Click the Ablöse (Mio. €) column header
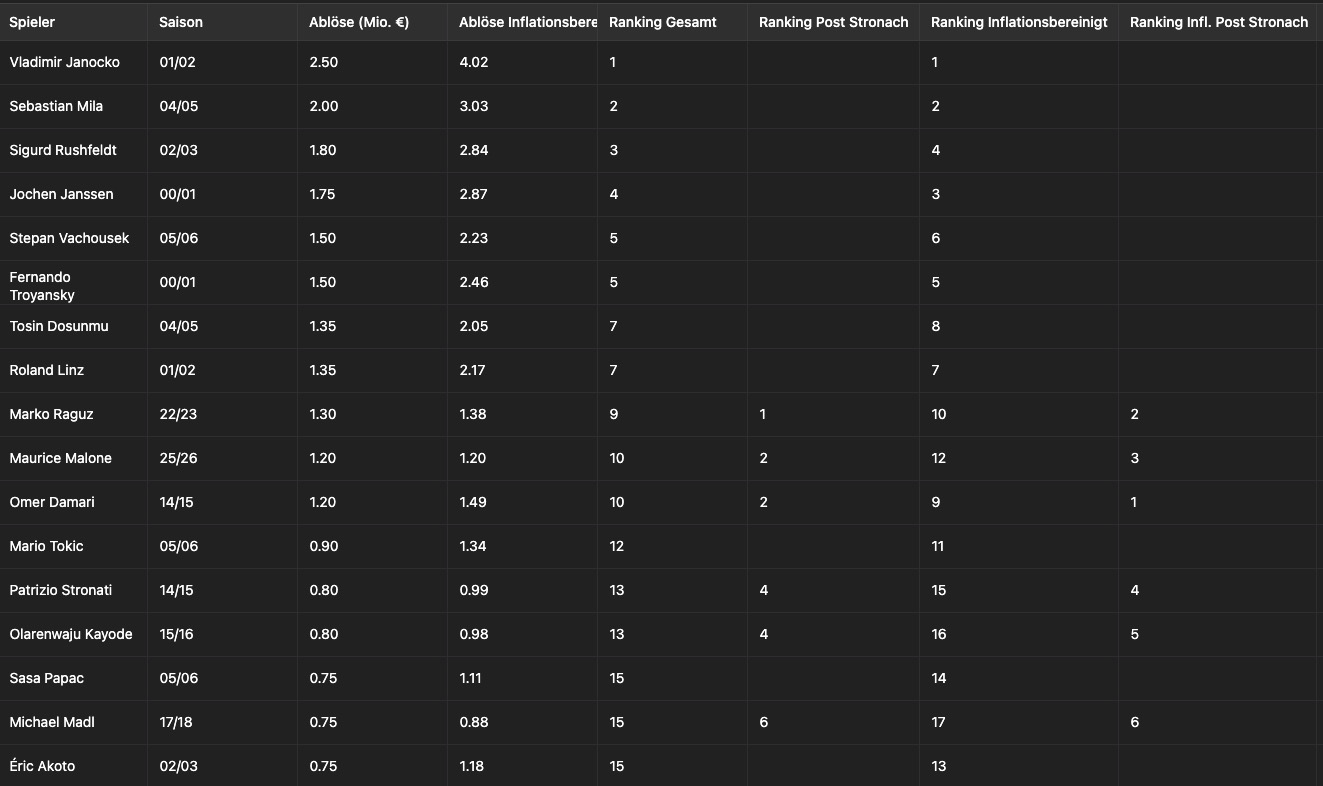This screenshot has height=786, width=1323. tap(372, 22)
